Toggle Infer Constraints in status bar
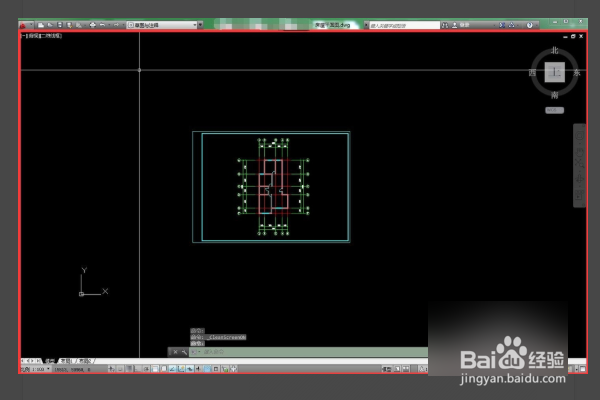The height and width of the screenshot is (400, 600). click(x=111, y=369)
